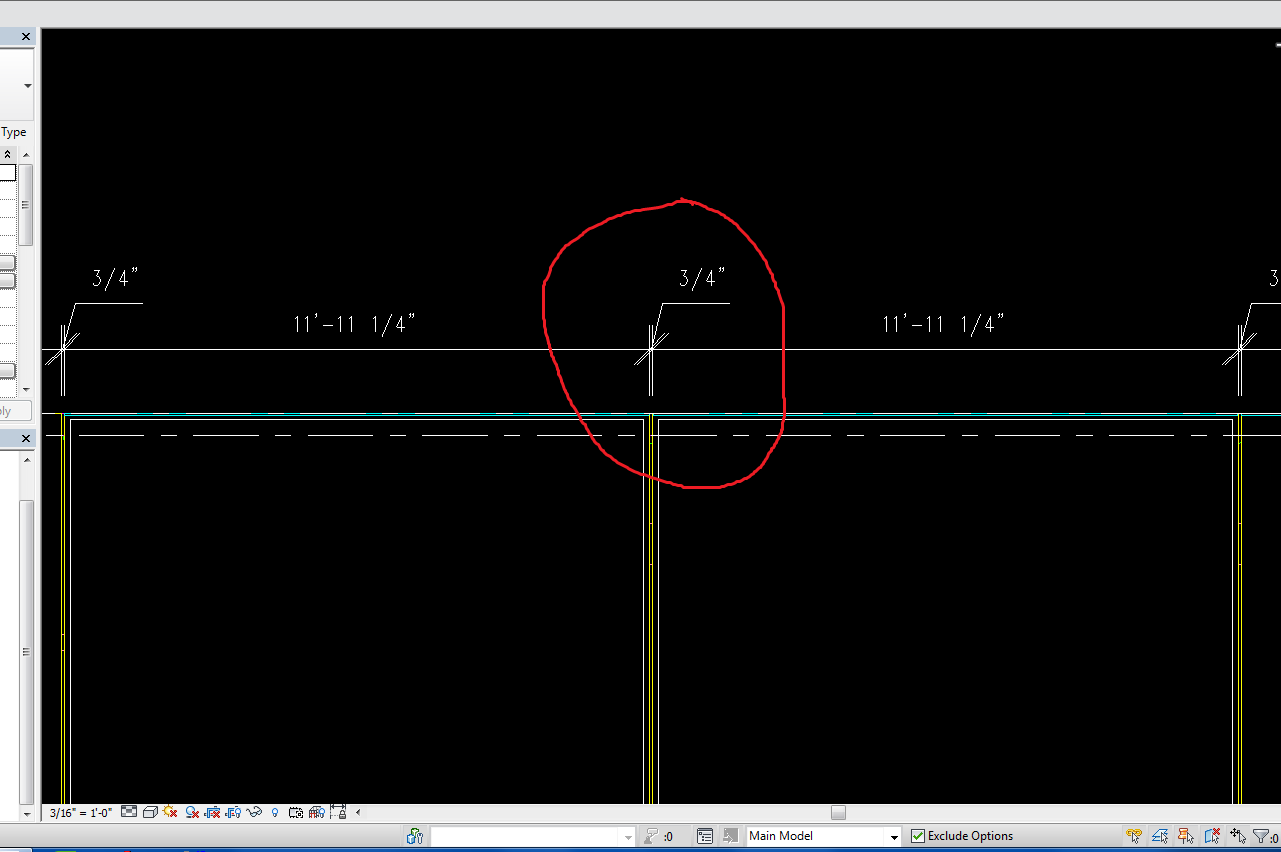Toggle the Sun Path icon
The height and width of the screenshot is (852, 1281).
[x=170, y=812]
